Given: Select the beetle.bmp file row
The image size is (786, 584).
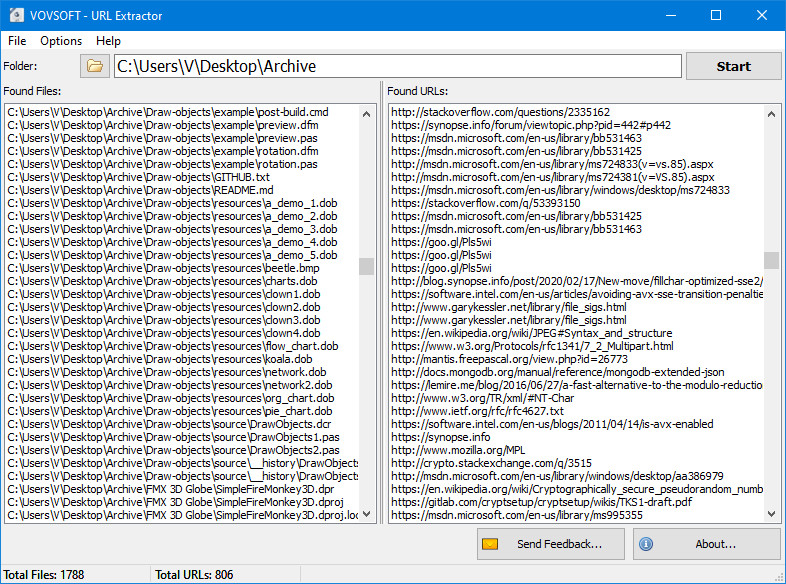Looking at the screenshot, I should 182,268.
